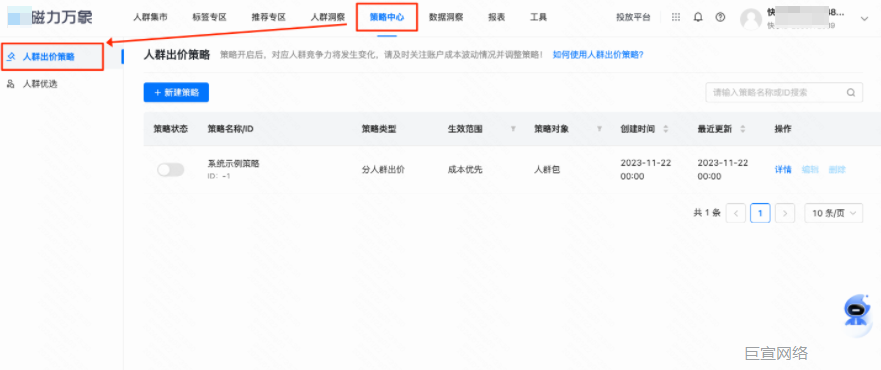Open the 推荐专区 tab
Image resolution: width=881 pixels, height=370 pixels.
tap(269, 17)
